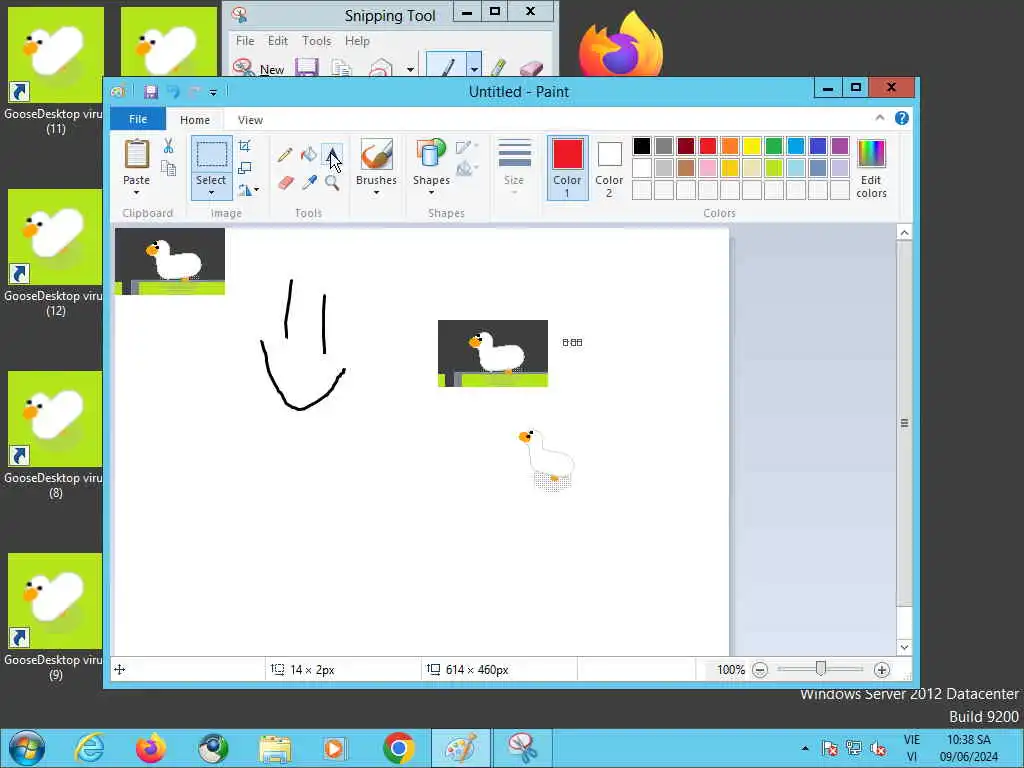Click the Edit colors rainbow icon
The height and width of the screenshot is (768, 1024).
pyautogui.click(x=871, y=154)
